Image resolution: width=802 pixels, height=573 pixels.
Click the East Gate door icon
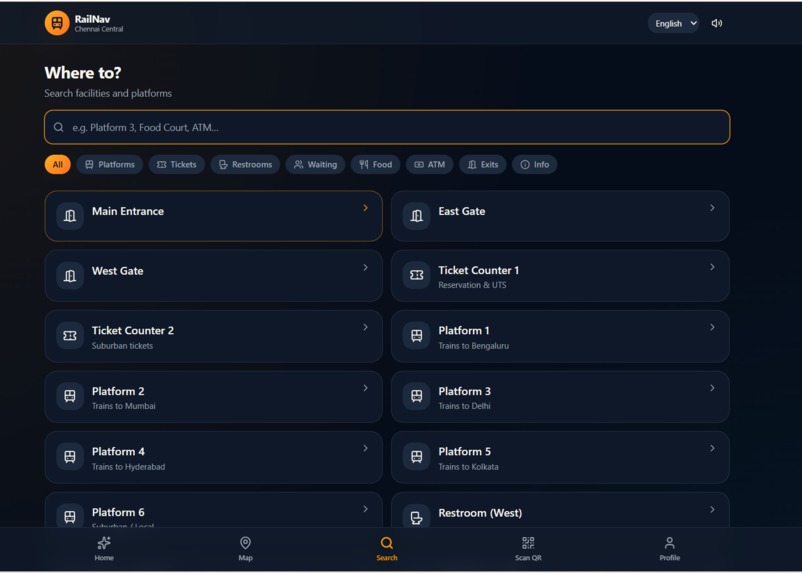pyautogui.click(x=416, y=216)
